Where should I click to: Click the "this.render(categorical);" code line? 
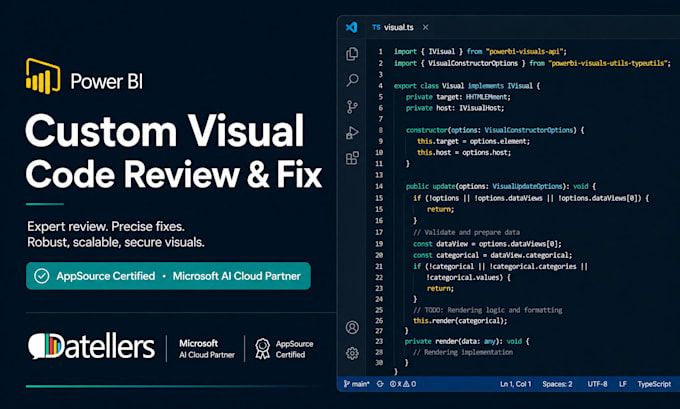pos(460,321)
